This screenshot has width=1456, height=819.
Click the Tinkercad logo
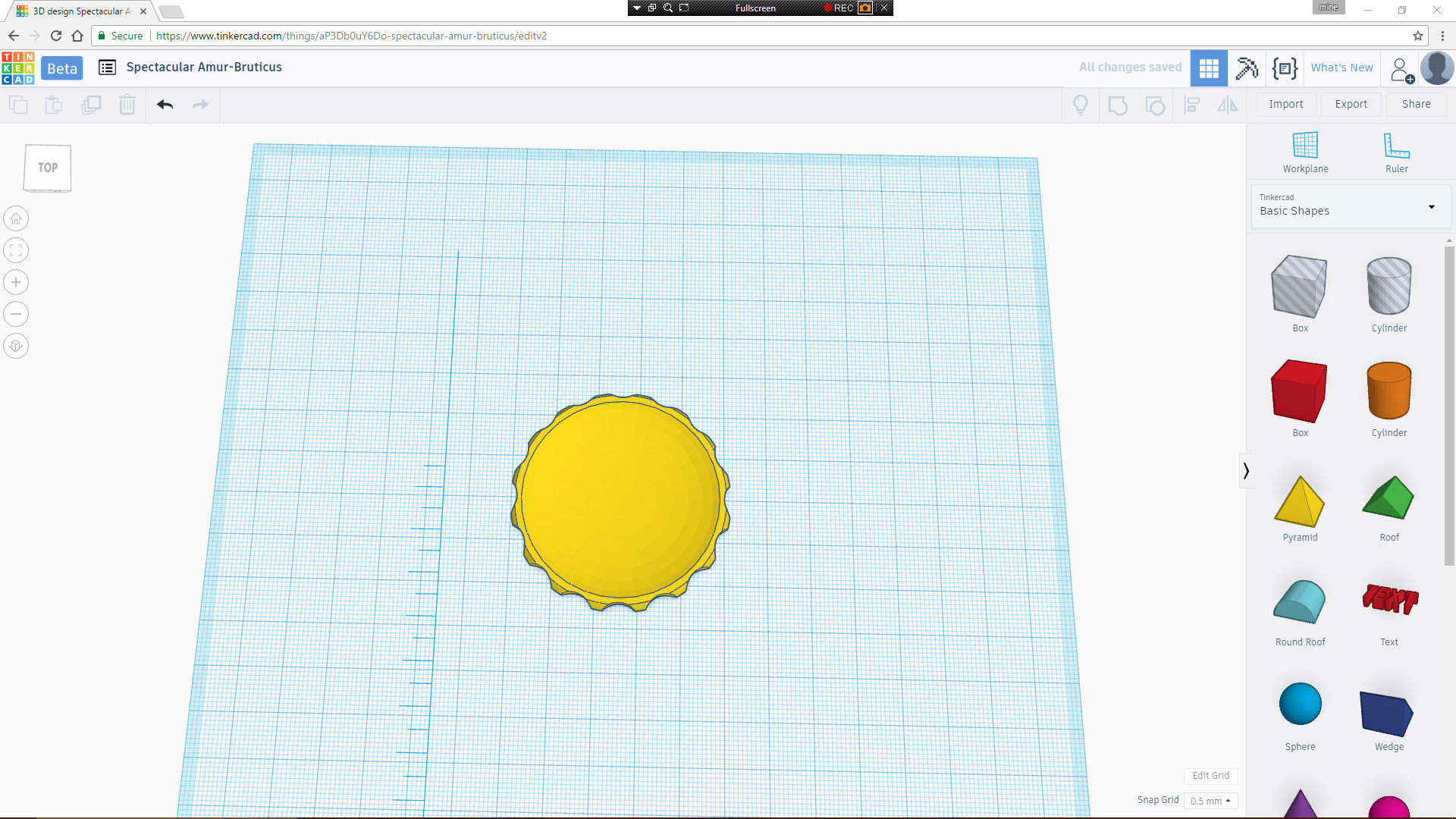coord(17,67)
